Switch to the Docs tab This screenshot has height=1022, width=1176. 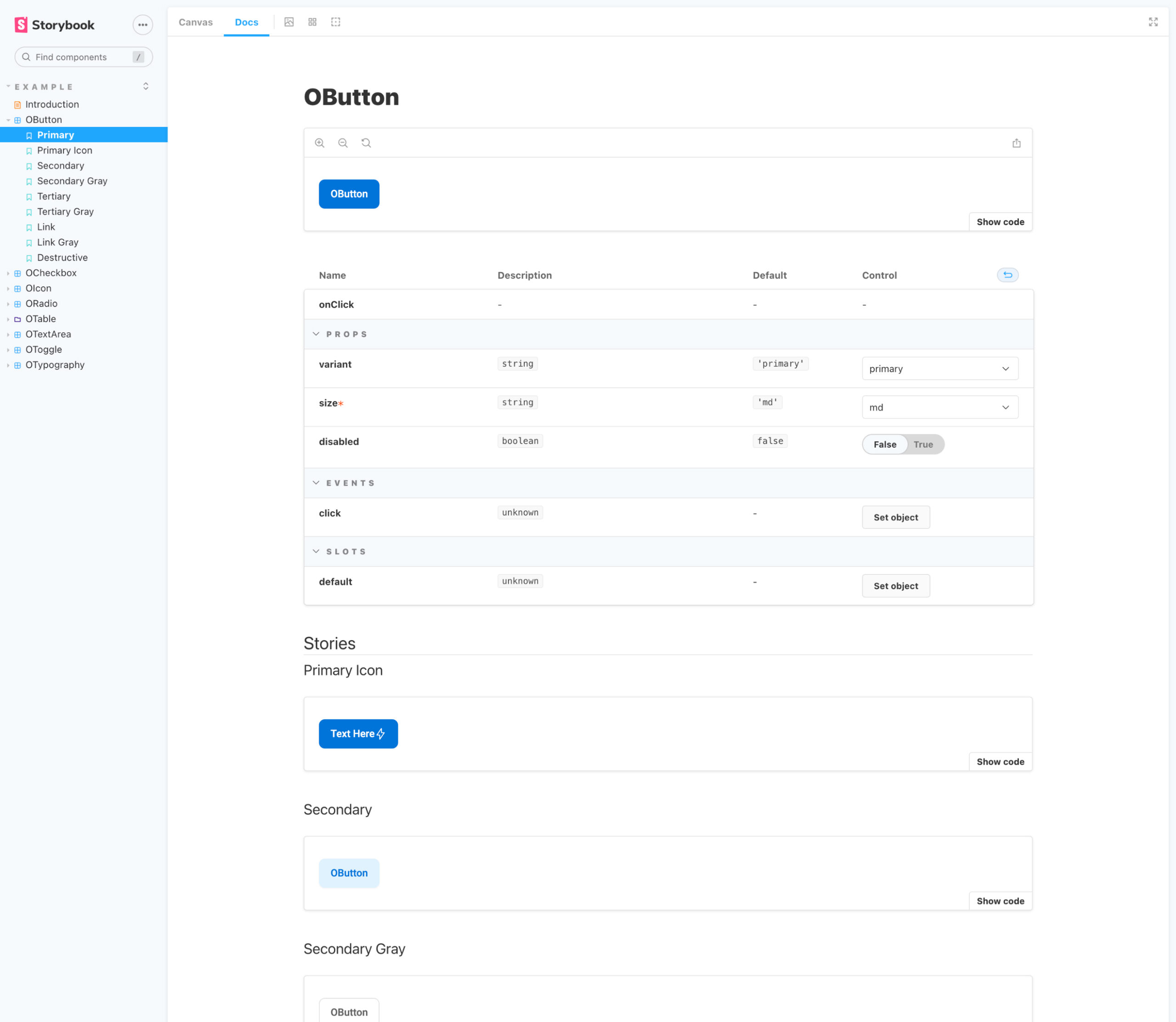pyautogui.click(x=246, y=22)
